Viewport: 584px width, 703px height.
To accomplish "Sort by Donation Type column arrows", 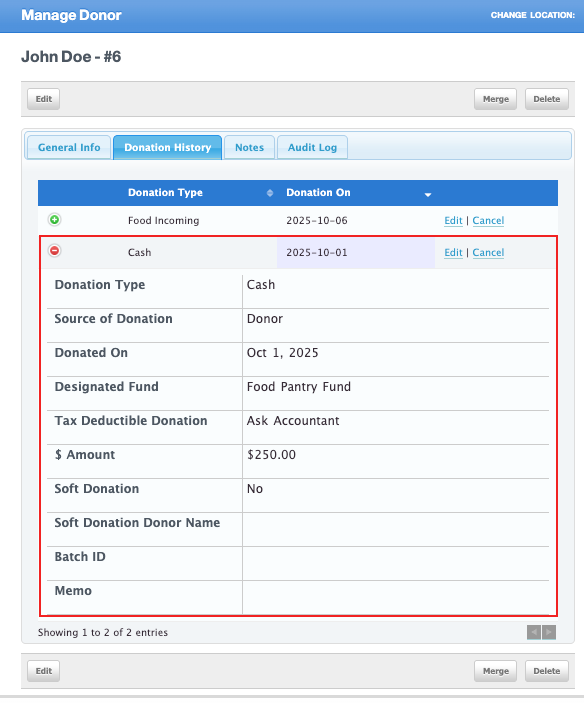I will coord(270,193).
